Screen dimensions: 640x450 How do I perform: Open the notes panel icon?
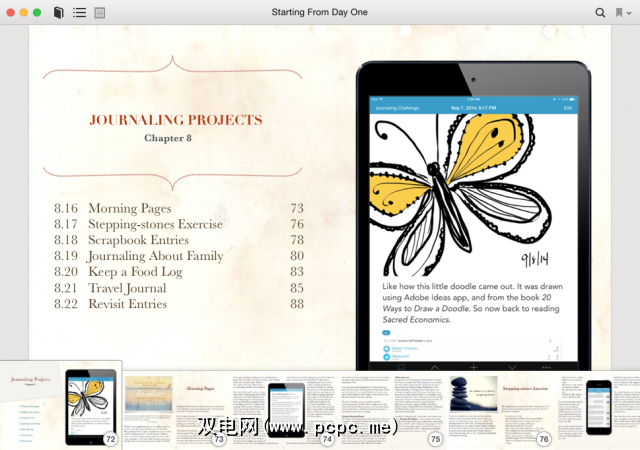100,13
